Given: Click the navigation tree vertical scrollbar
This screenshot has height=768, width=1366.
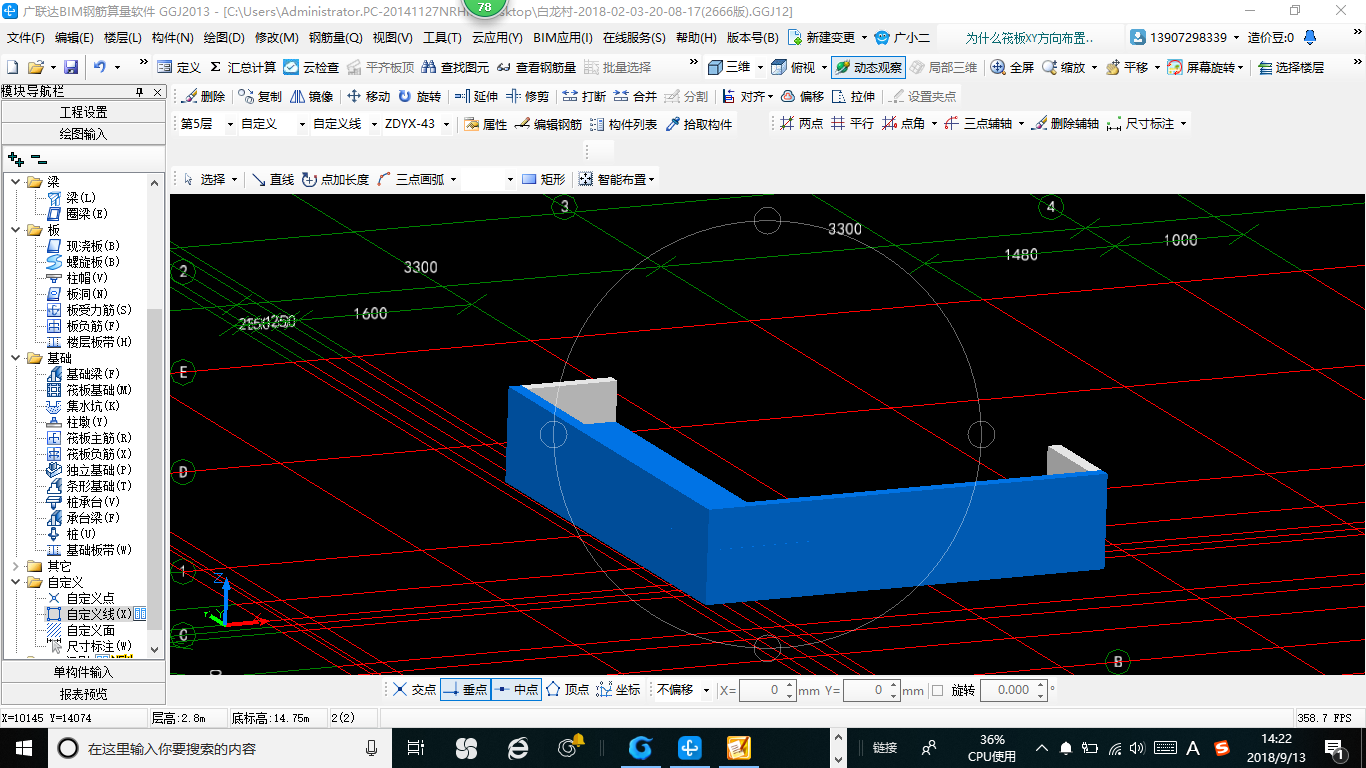Looking at the screenshot, I should point(155,415).
